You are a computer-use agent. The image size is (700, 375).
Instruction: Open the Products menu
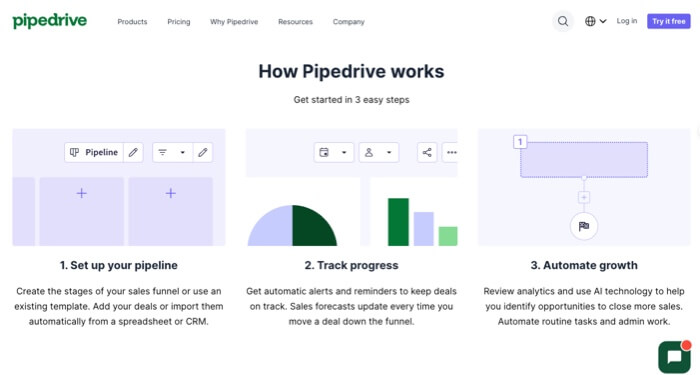132,21
